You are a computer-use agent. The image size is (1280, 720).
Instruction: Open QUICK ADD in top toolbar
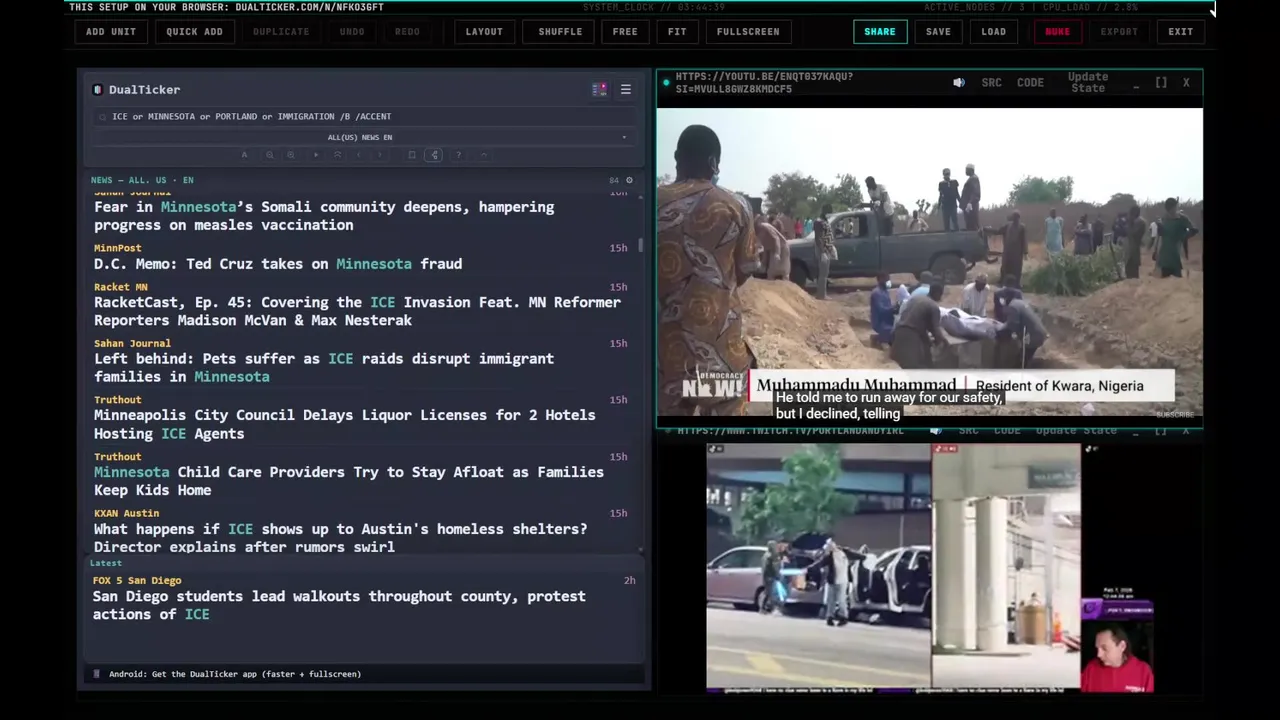194,31
